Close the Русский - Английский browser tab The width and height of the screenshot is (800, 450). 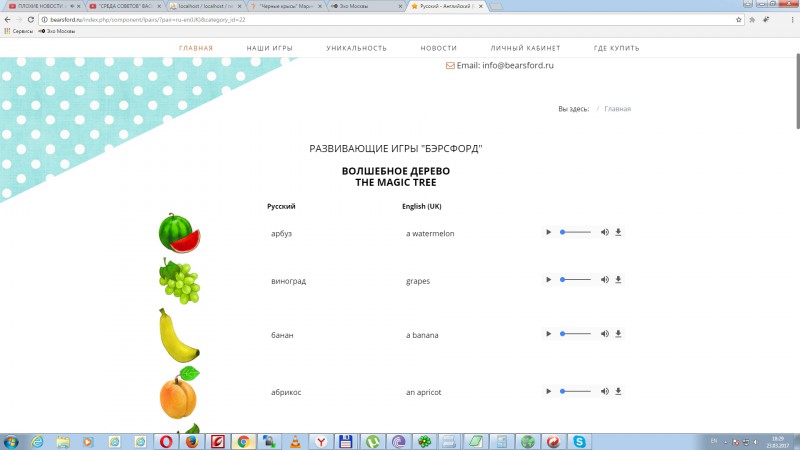point(481,6)
